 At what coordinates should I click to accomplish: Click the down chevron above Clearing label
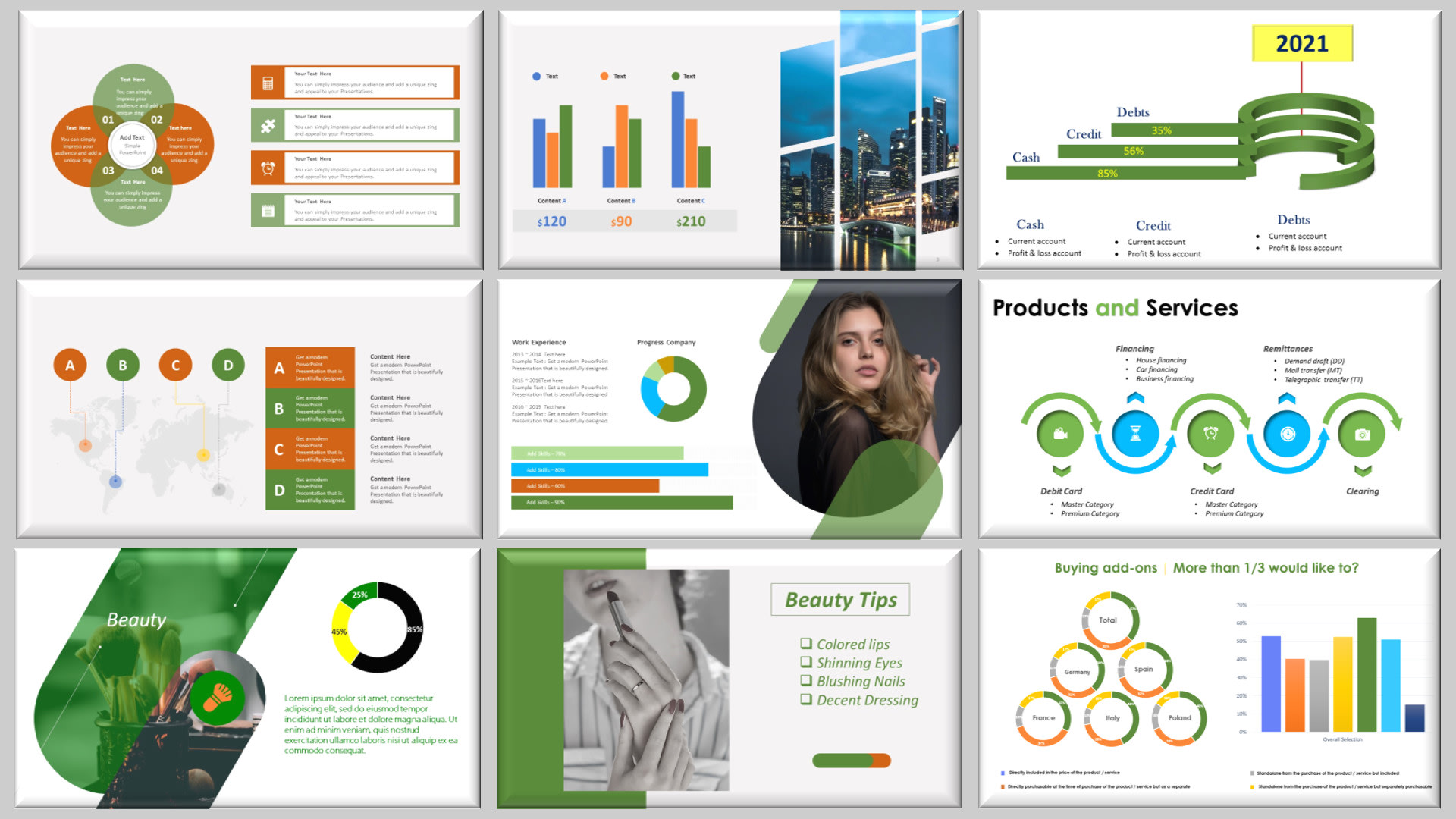(x=1363, y=471)
